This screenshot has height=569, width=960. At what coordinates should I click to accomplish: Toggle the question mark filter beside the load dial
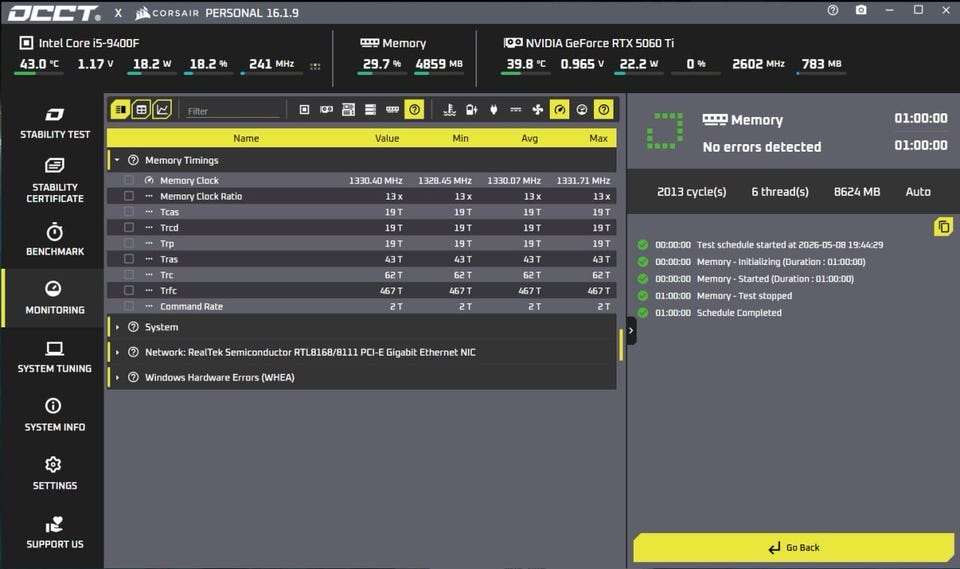tap(604, 110)
